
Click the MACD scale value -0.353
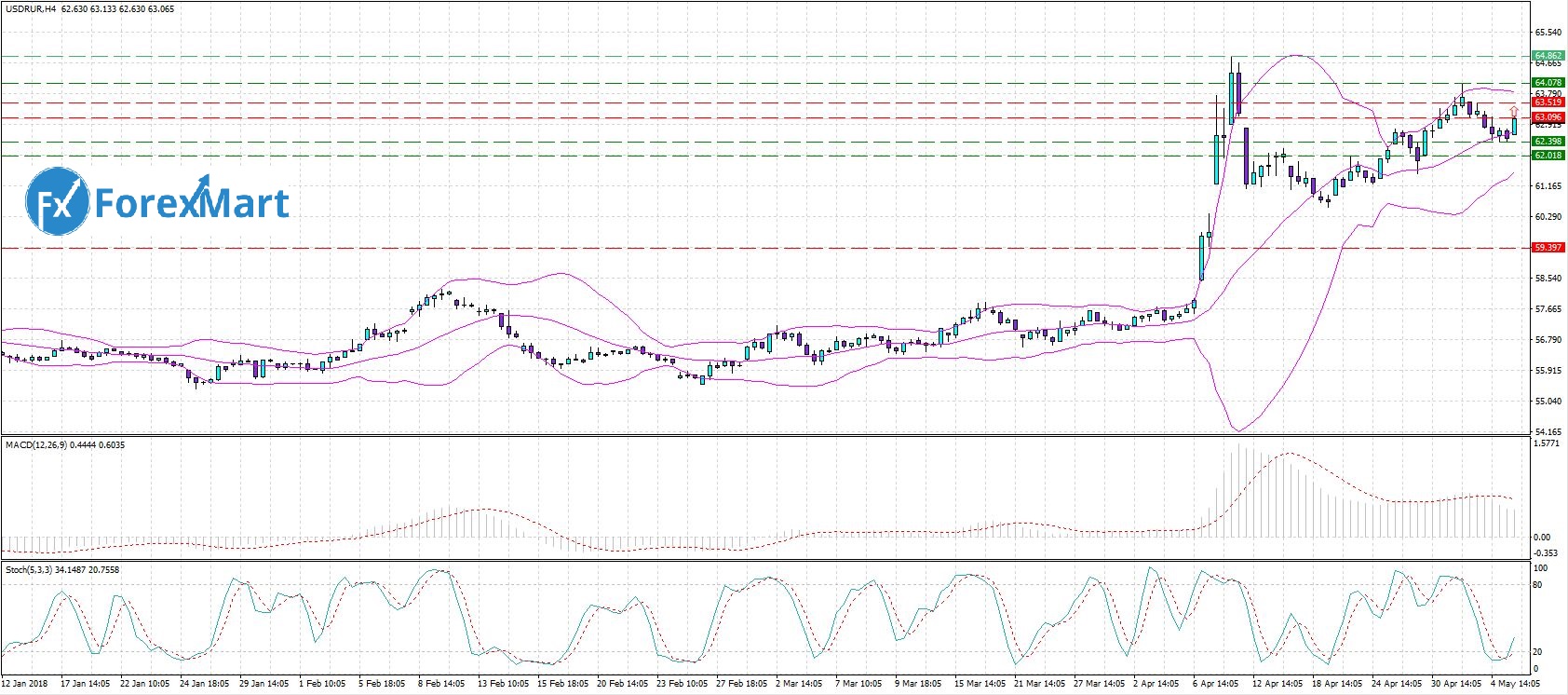coord(1547,553)
